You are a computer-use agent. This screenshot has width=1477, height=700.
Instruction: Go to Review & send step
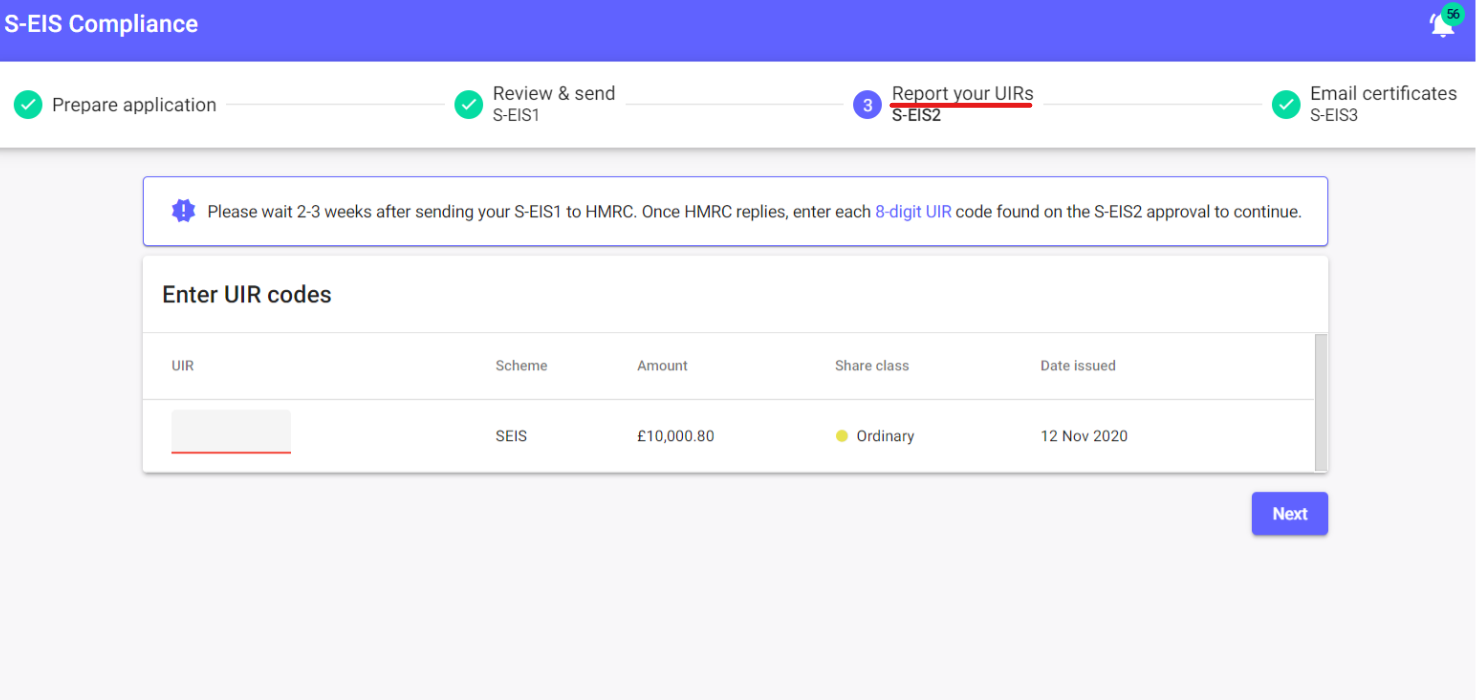554,93
